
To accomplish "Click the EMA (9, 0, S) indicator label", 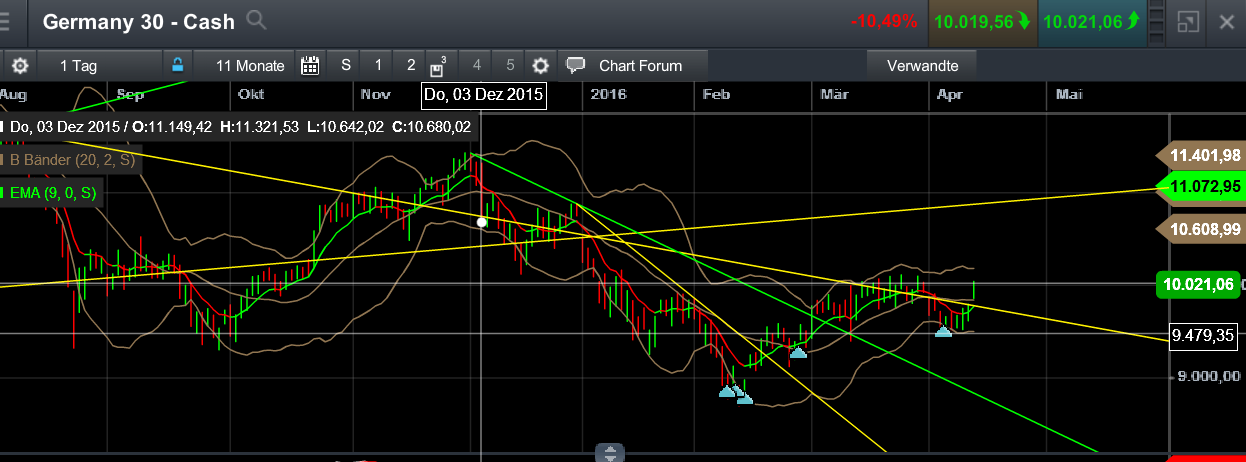I will [x=52, y=192].
